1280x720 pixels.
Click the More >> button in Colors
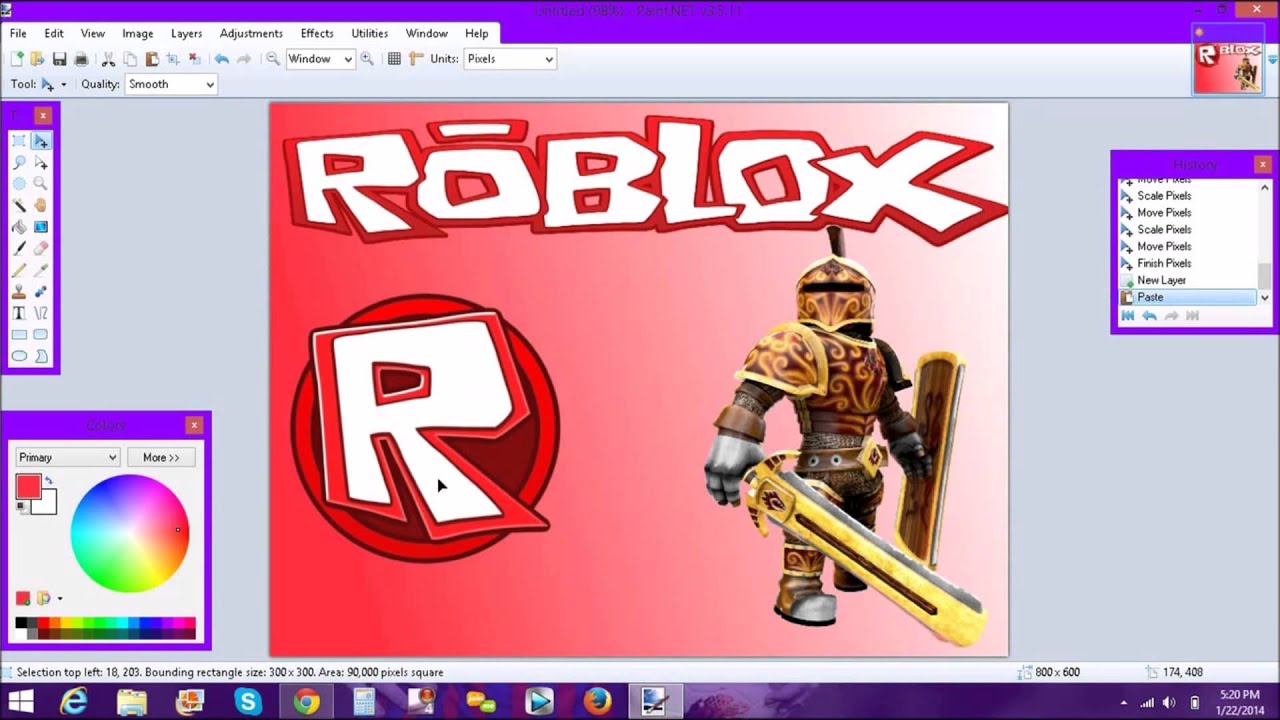point(161,457)
